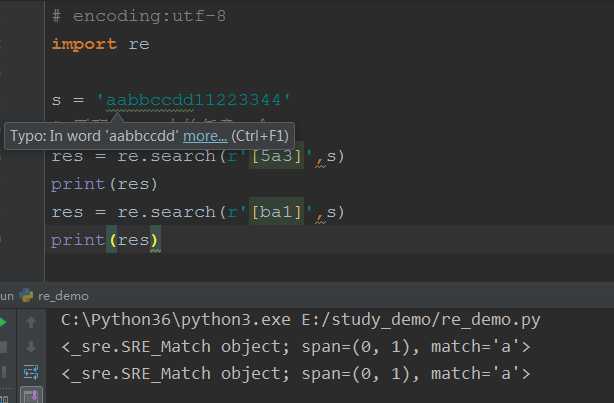Click the variable 's' on the assignment line

click(x=56, y=101)
